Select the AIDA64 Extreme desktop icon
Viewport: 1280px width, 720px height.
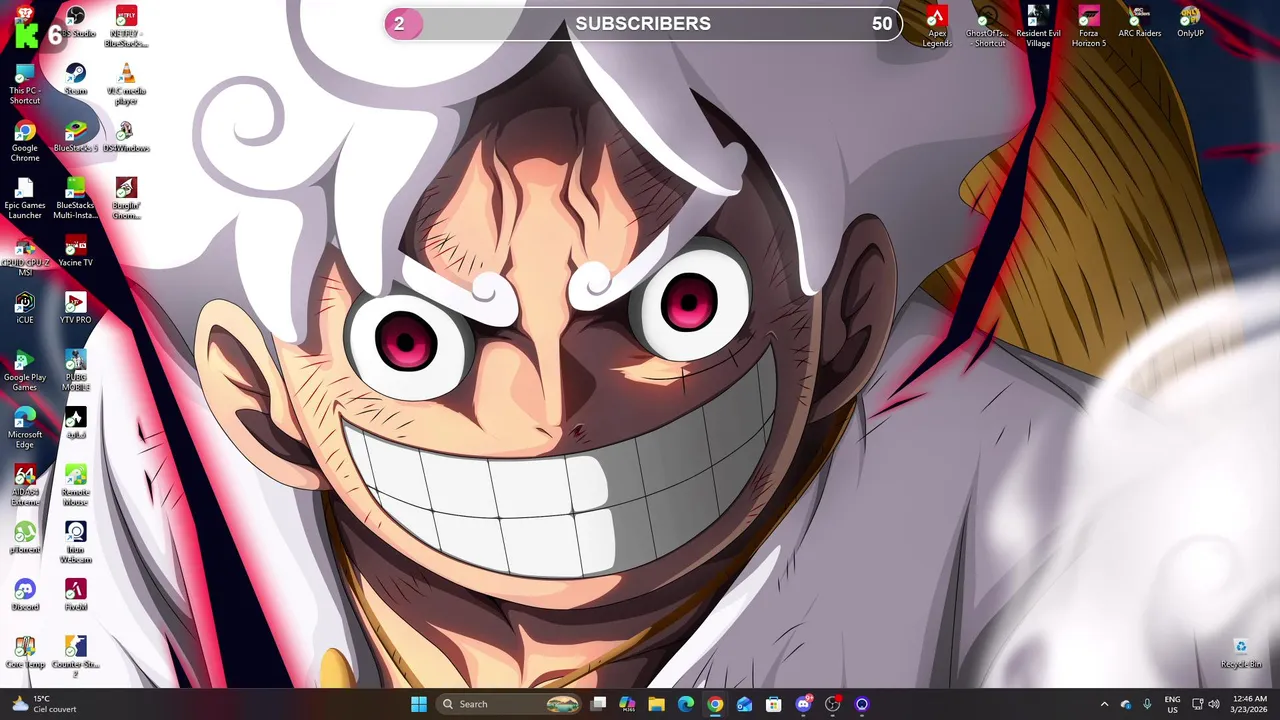[x=25, y=484]
